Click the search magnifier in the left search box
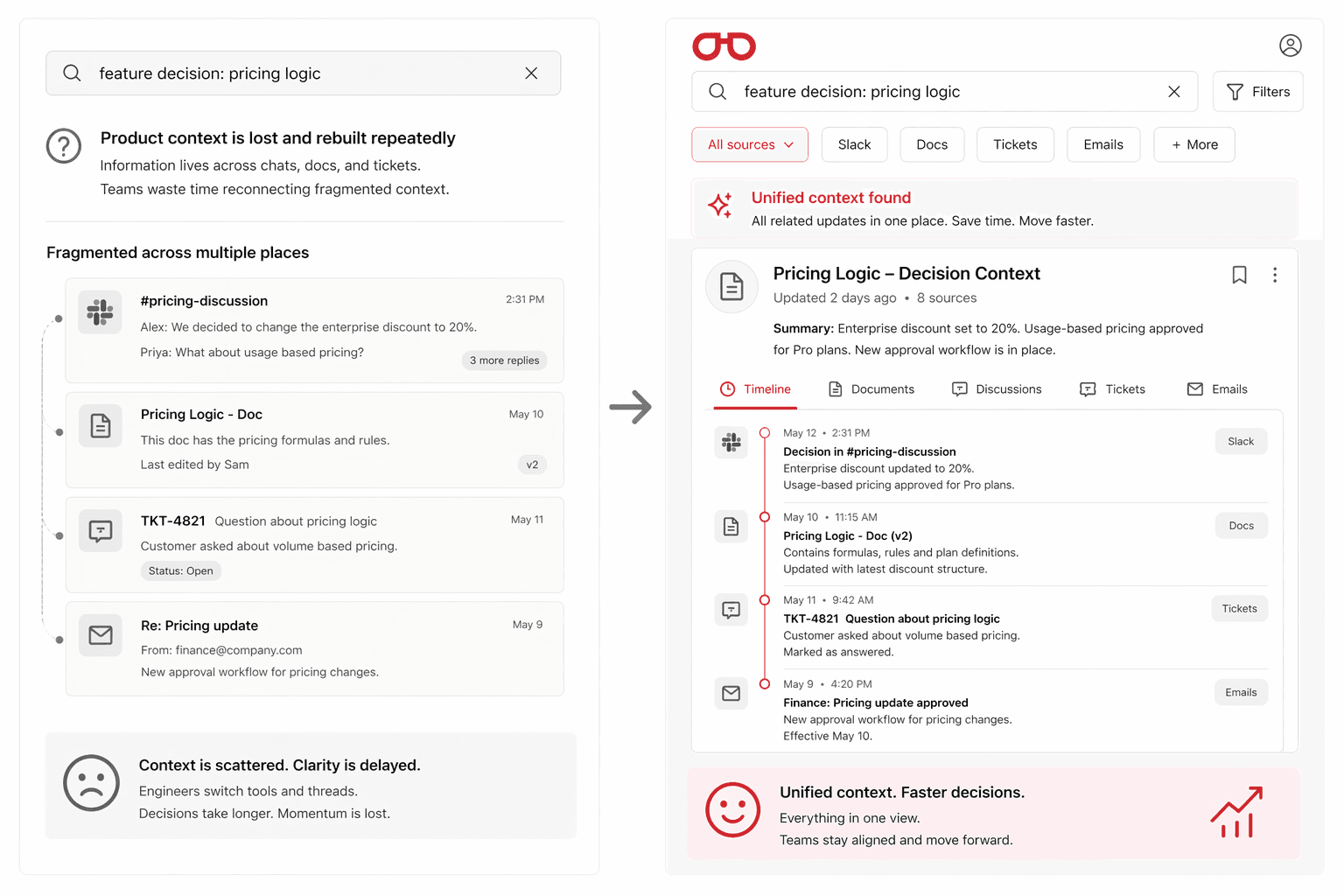Screen dimensions: 1344x896 (72, 73)
